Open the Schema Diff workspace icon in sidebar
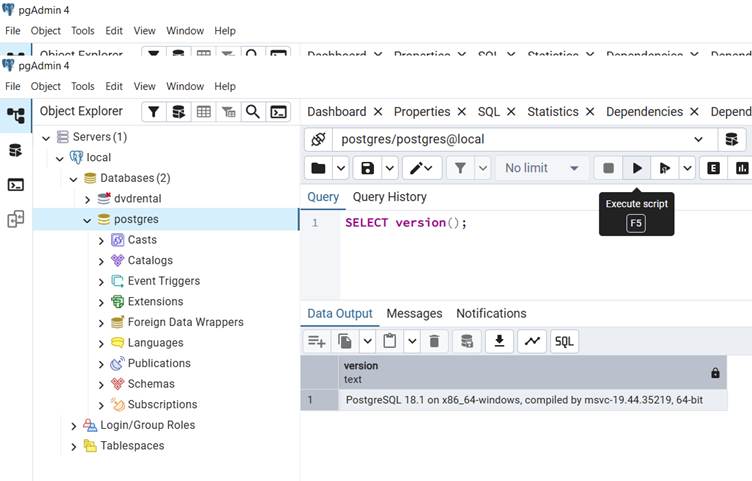 [16, 219]
